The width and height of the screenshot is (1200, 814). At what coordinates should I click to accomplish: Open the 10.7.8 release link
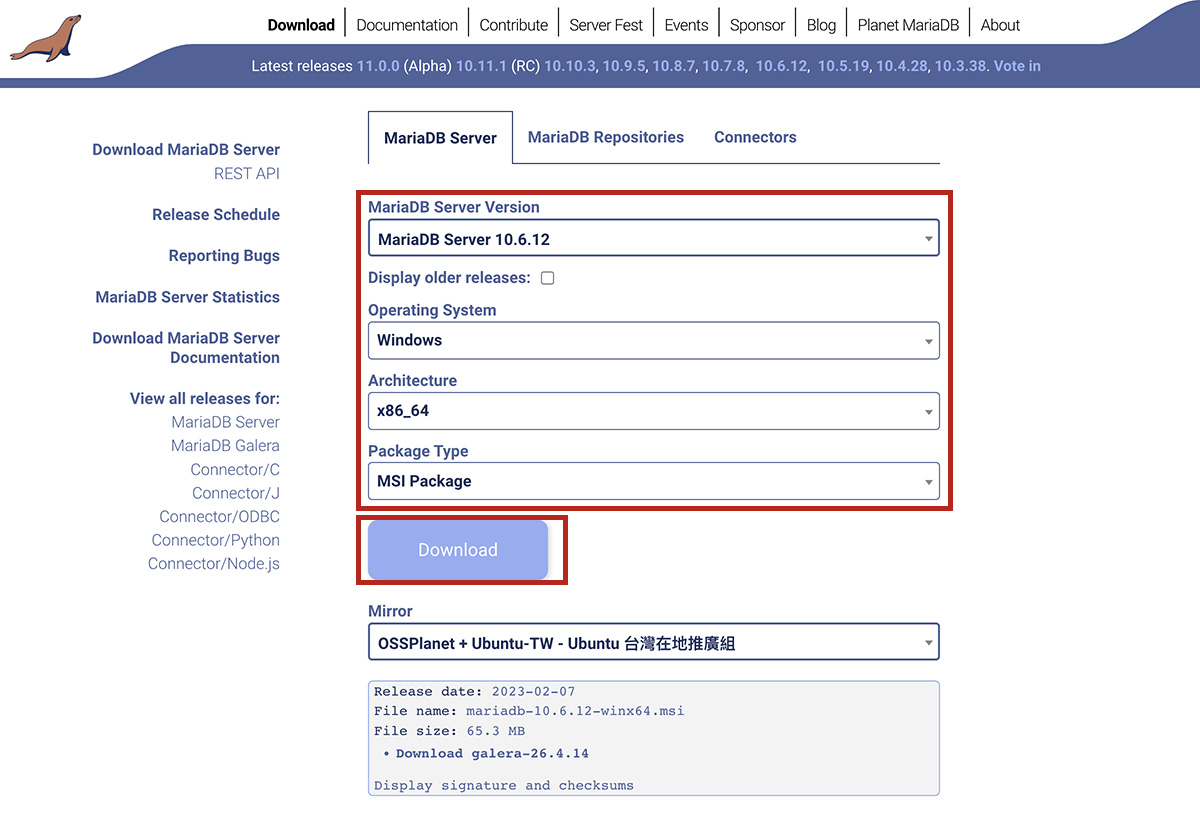pos(723,66)
